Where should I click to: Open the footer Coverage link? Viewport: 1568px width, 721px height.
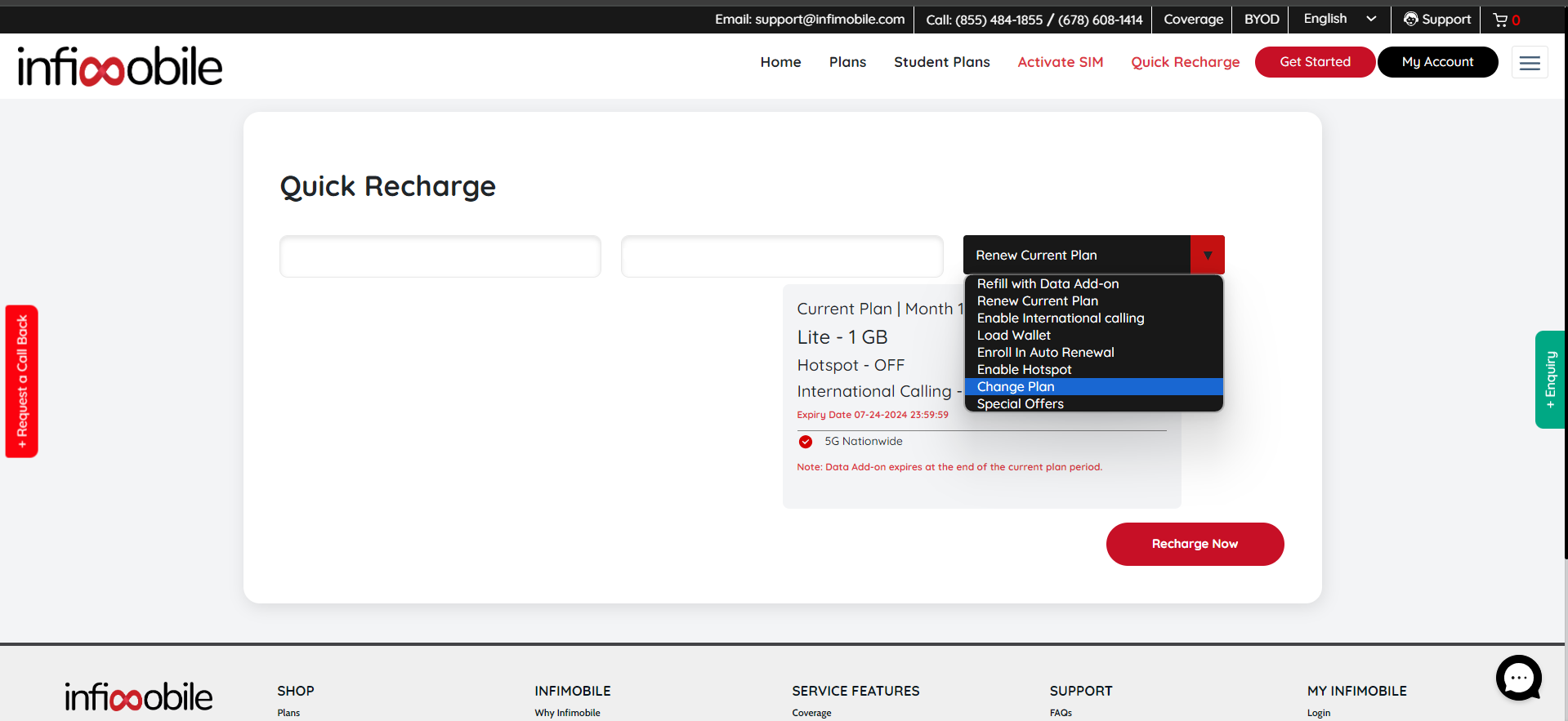coord(811,713)
